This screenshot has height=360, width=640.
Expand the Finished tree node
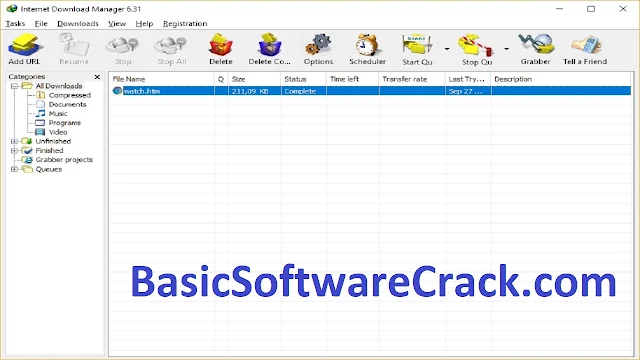point(14,151)
